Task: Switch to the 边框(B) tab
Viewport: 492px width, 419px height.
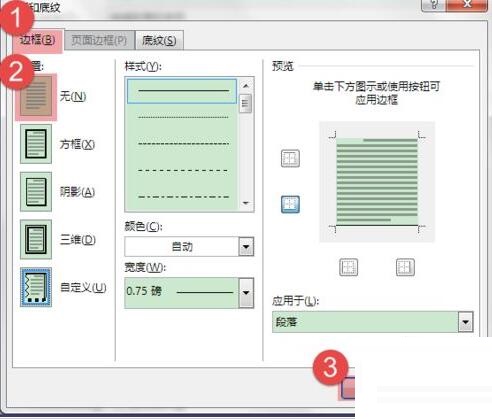Action: pos(37,41)
